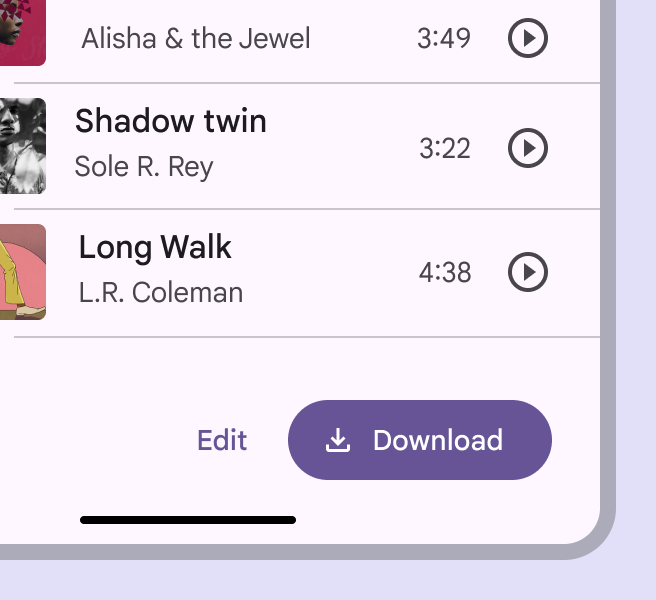656x600 pixels.
Task: Select the pink album cover thumbnail
Action: (22, 32)
